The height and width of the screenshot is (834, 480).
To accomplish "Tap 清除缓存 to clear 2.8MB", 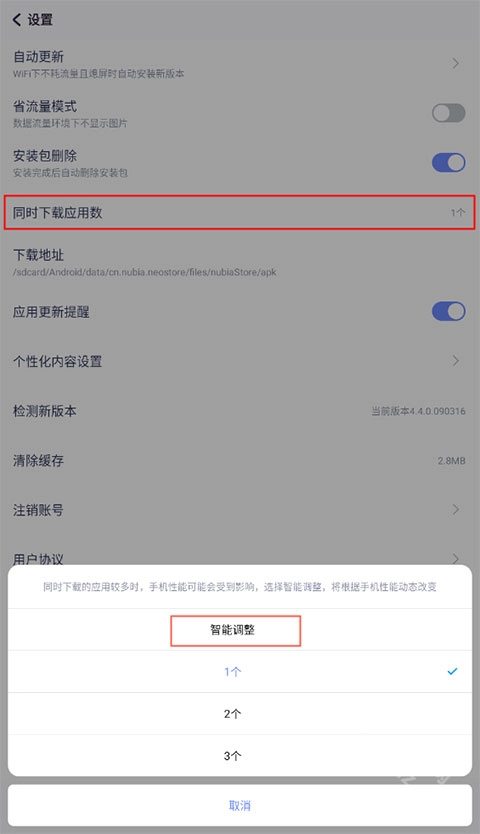I will [239, 460].
